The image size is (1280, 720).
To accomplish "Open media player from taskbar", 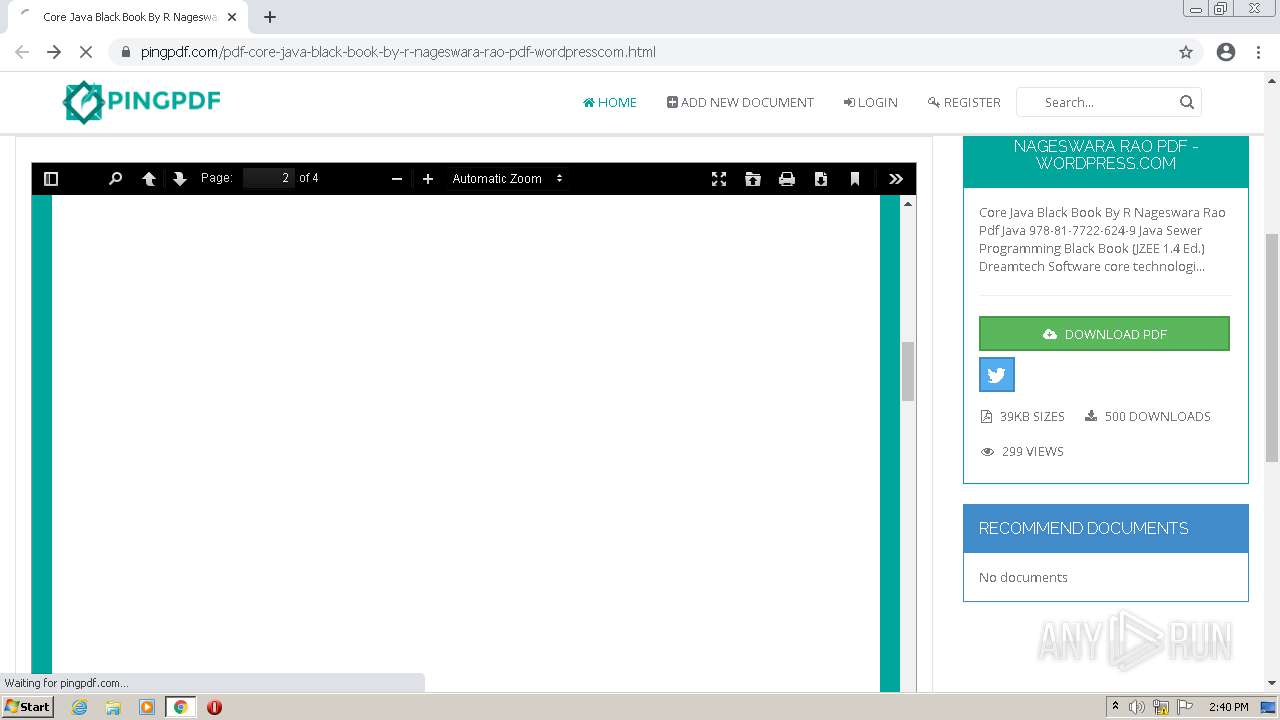I will coord(147,707).
